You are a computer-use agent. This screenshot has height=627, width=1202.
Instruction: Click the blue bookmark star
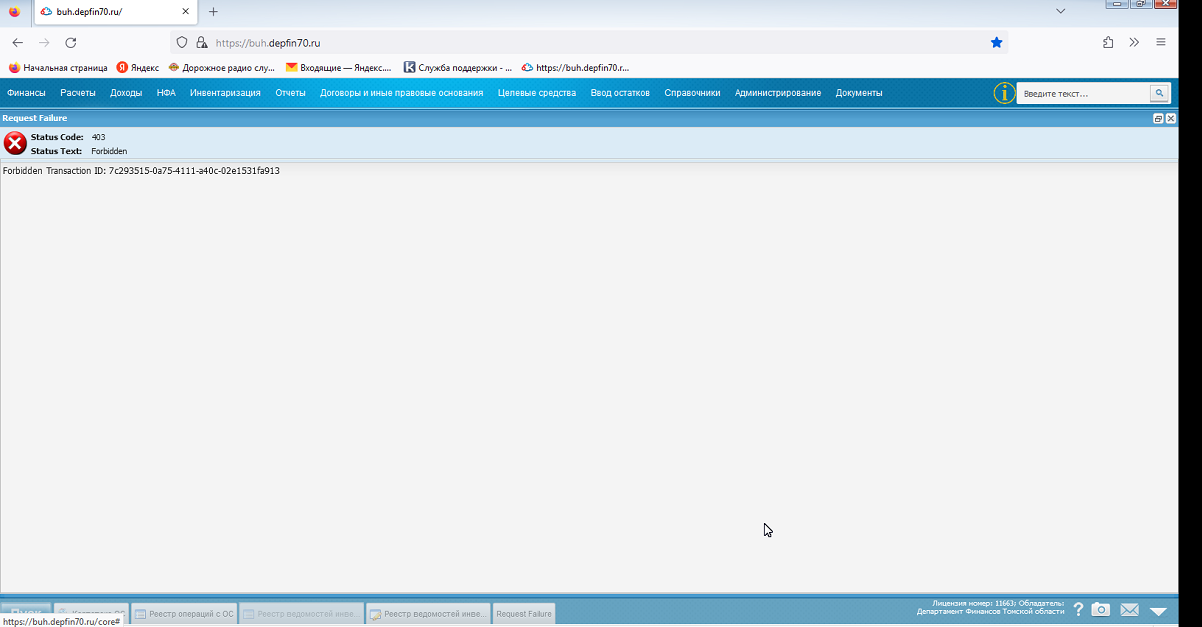996,43
